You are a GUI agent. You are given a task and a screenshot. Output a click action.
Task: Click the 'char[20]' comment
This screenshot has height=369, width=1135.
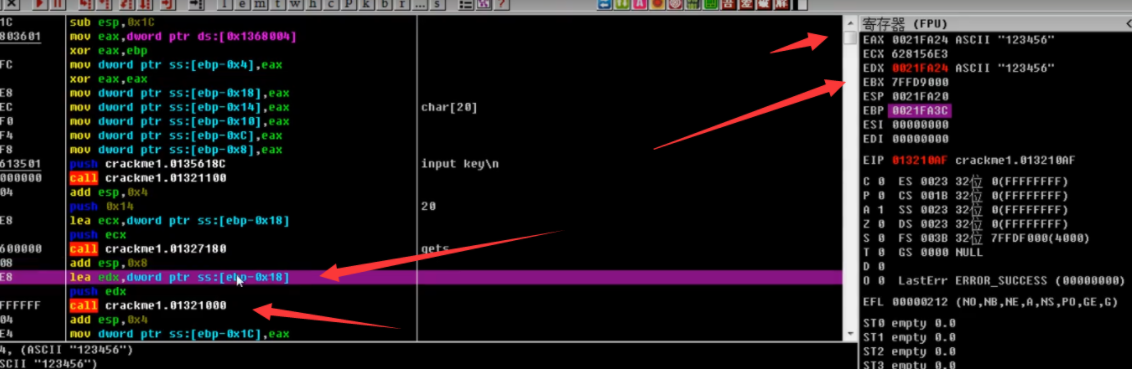point(449,107)
